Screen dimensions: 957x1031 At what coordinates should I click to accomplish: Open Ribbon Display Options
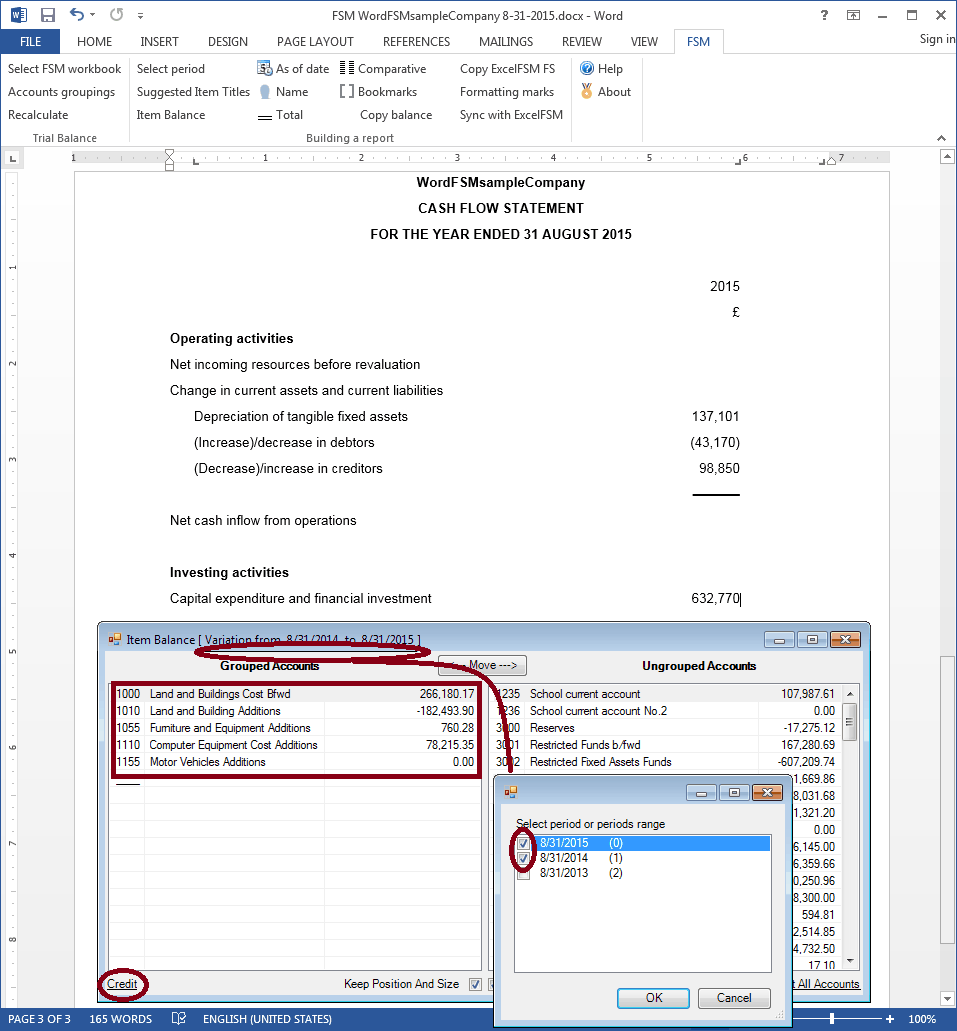pos(853,15)
